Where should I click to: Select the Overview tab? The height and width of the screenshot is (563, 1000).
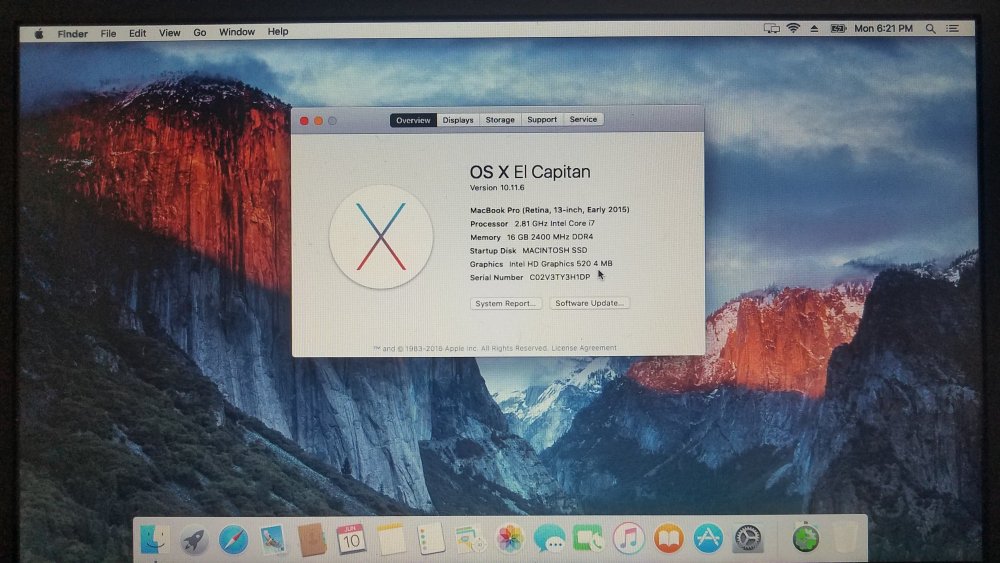point(413,120)
